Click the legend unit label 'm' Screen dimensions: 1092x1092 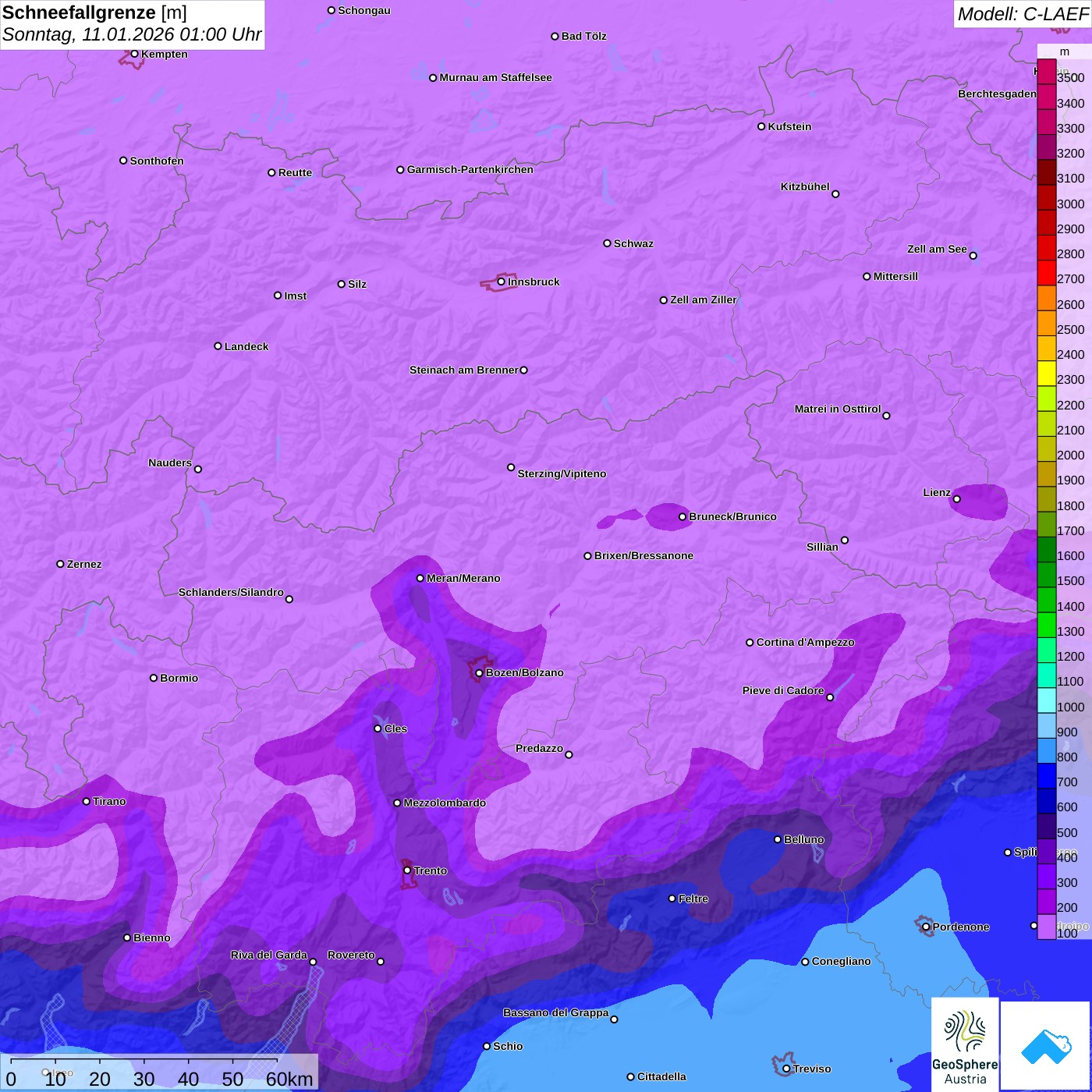[1065, 51]
